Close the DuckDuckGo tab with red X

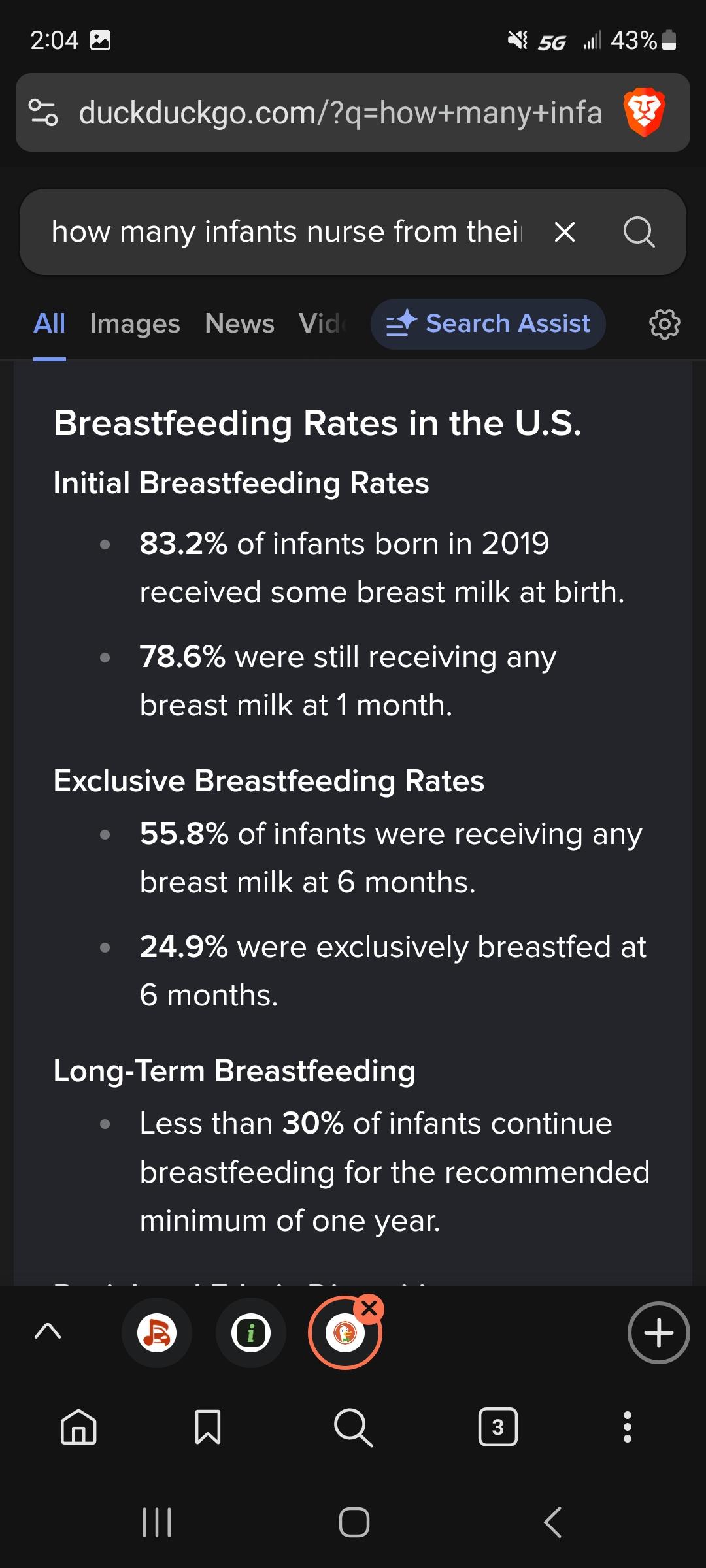(x=369, y=1309)
